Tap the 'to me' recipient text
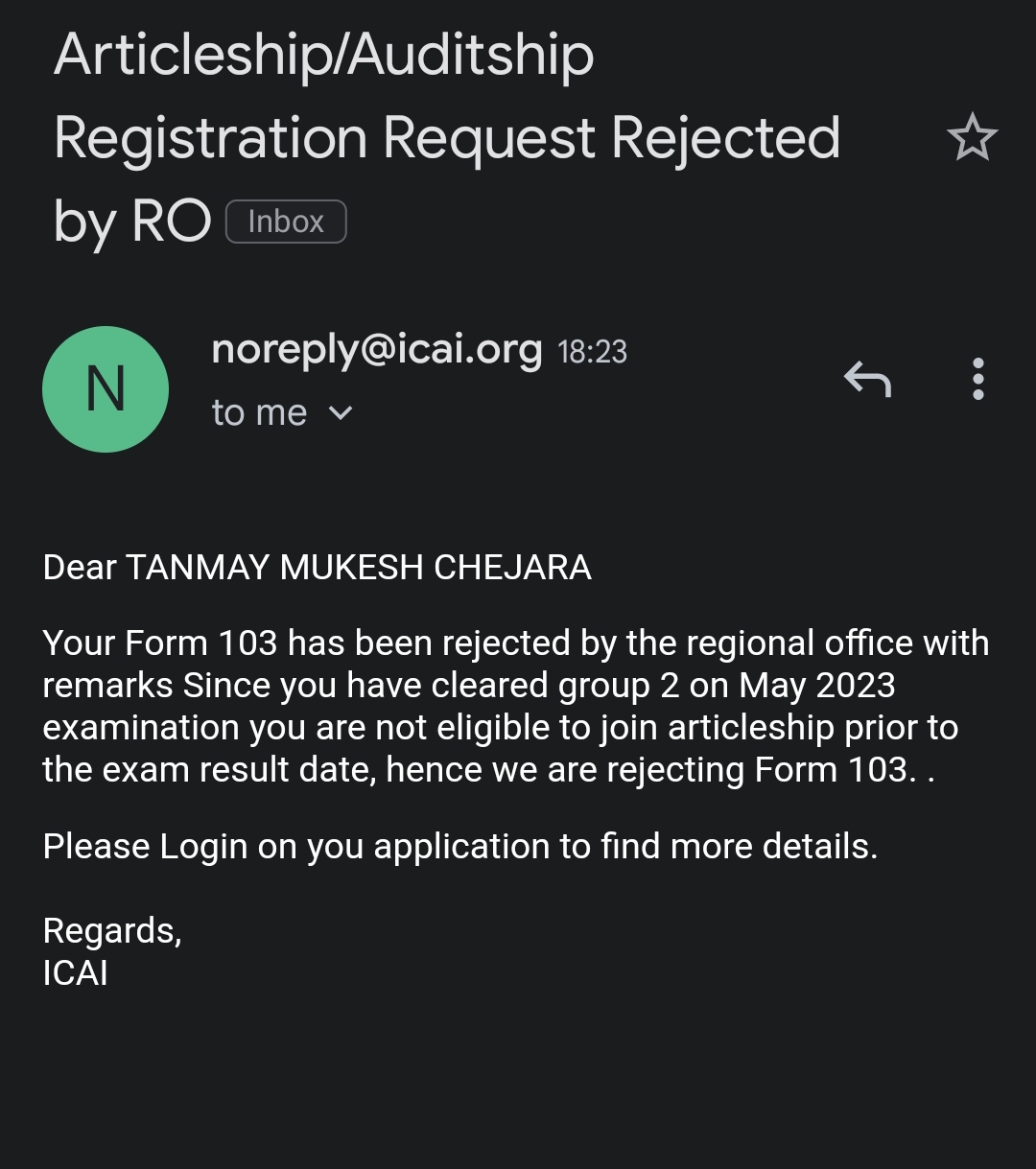1036x1169 pixels. click(x=259, y=413)
